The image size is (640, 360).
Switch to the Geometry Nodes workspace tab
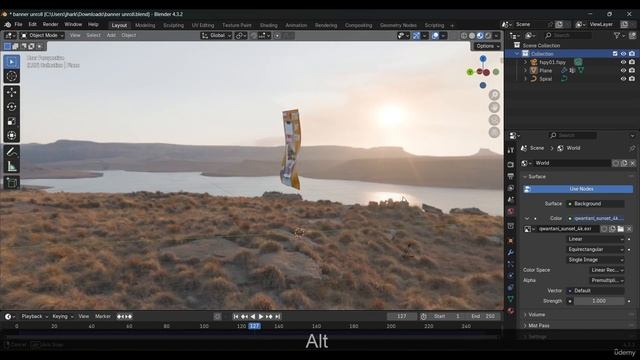click(398, 25)
